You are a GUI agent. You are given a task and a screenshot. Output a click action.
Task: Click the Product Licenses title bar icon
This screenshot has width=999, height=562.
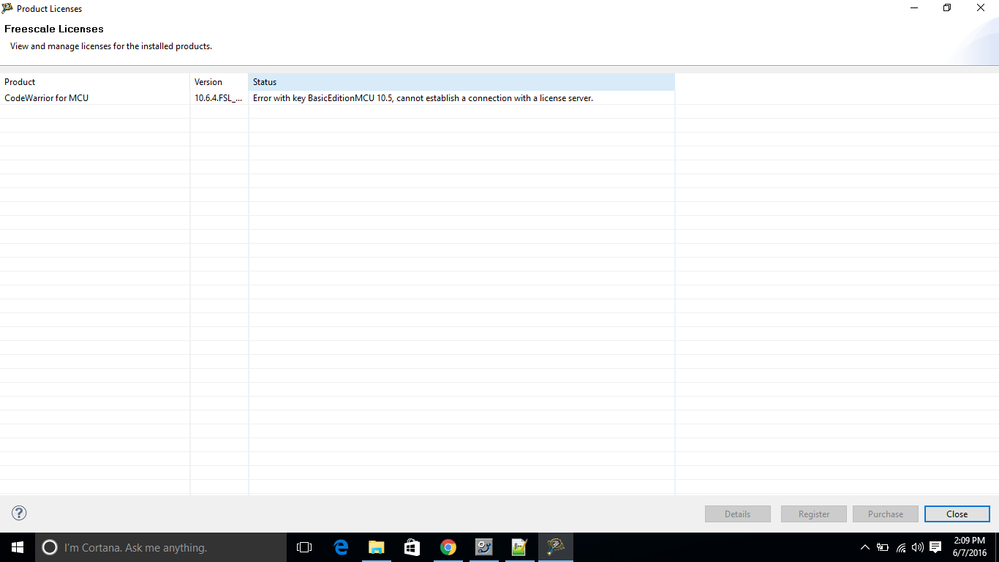pyautogui.click(x=8, y=8)
